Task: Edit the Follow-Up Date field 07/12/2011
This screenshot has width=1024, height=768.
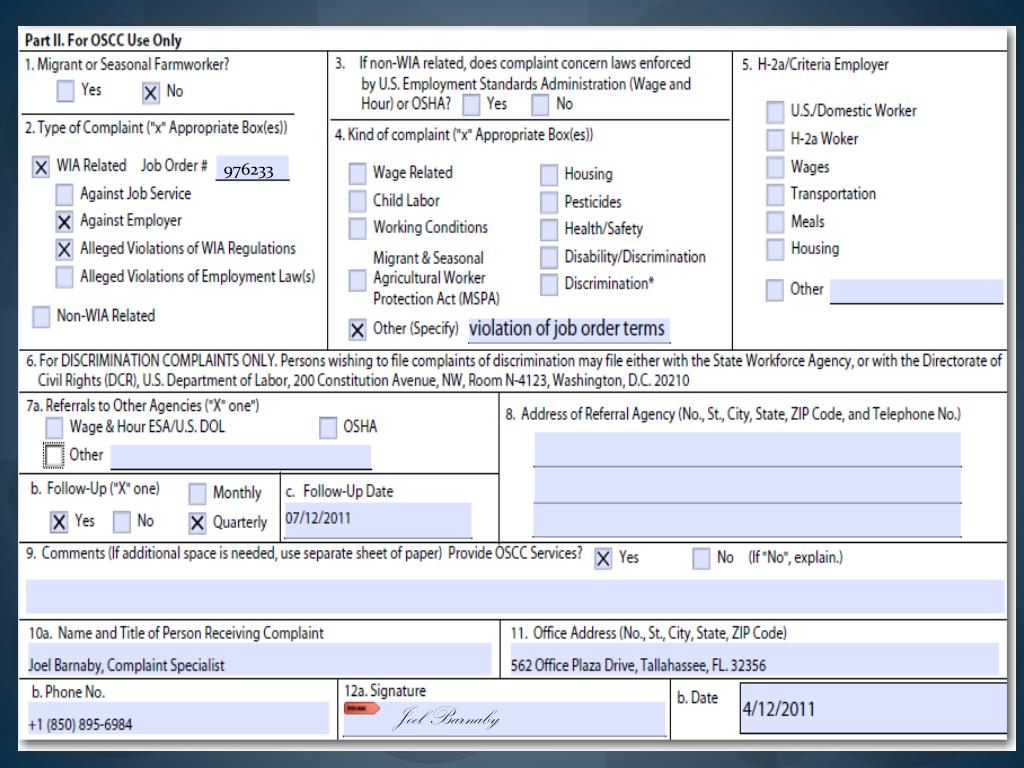Action: pyautogui.click(x=377, y=520)
